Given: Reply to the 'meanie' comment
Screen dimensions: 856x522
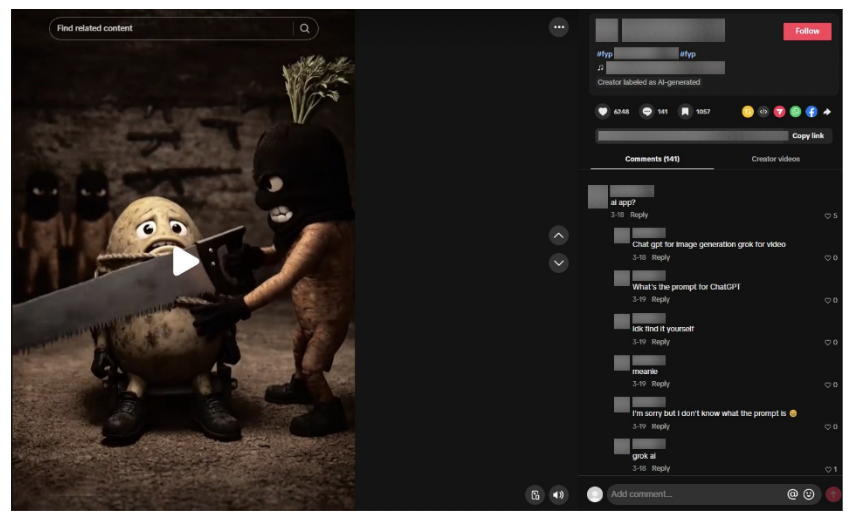Looking at the screenshot, I should (x=661, y=384).
